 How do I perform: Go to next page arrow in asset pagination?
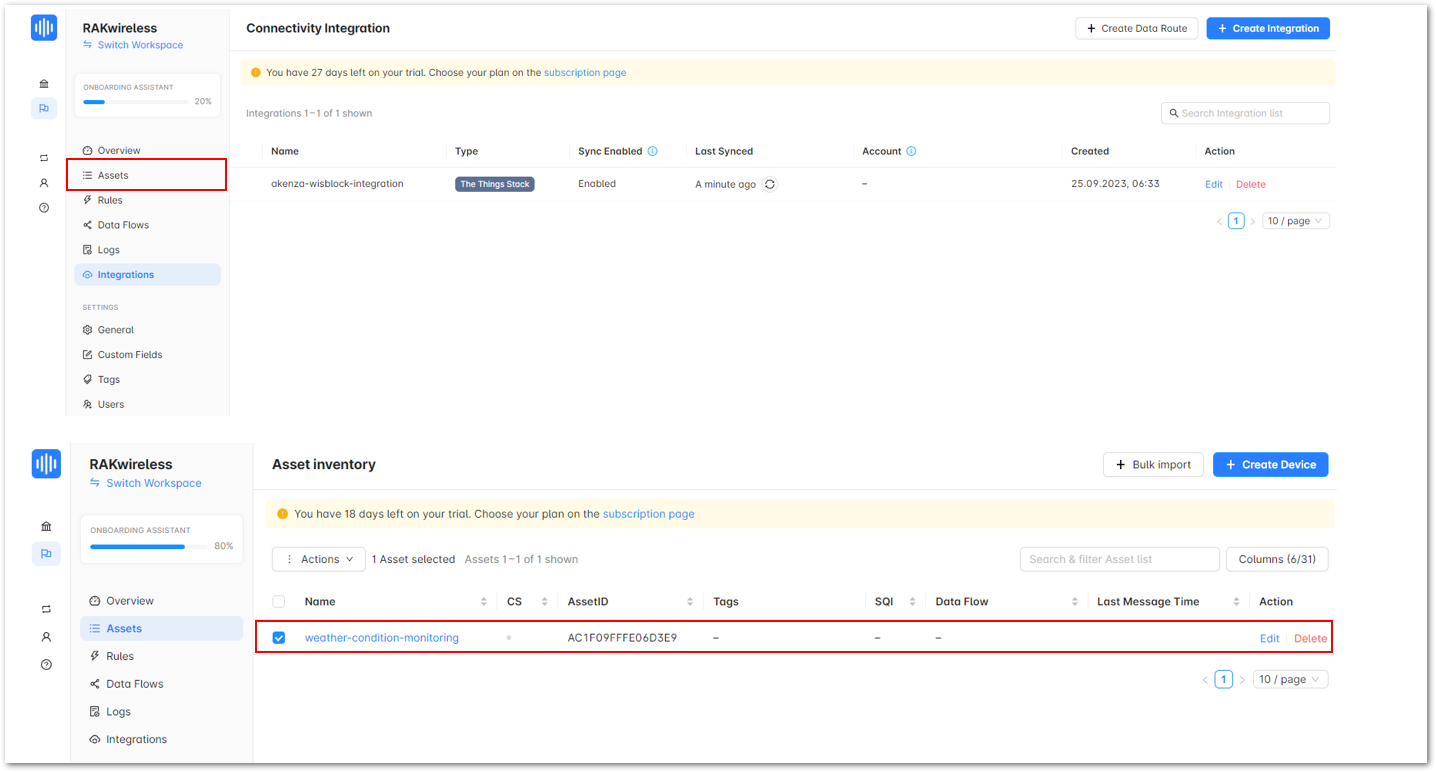click(1242, 679)
